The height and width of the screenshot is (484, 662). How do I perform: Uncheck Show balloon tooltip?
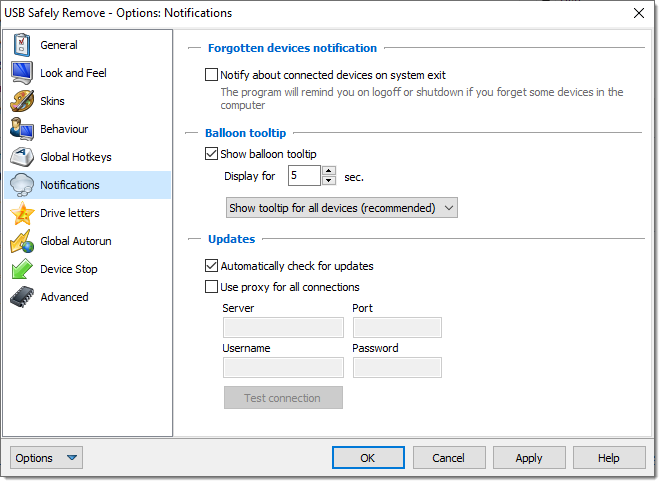click(211, 154)
